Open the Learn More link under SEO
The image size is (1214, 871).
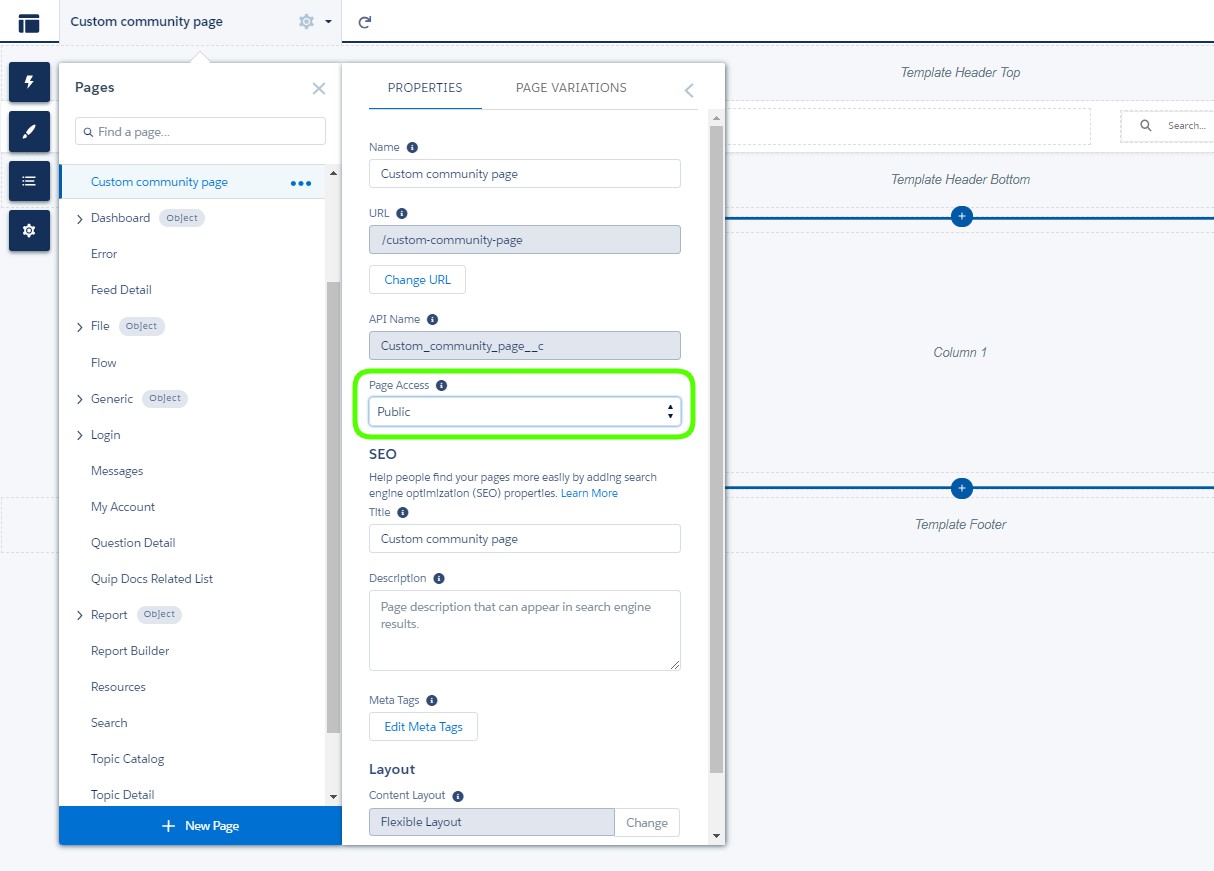tap(589, 492)
